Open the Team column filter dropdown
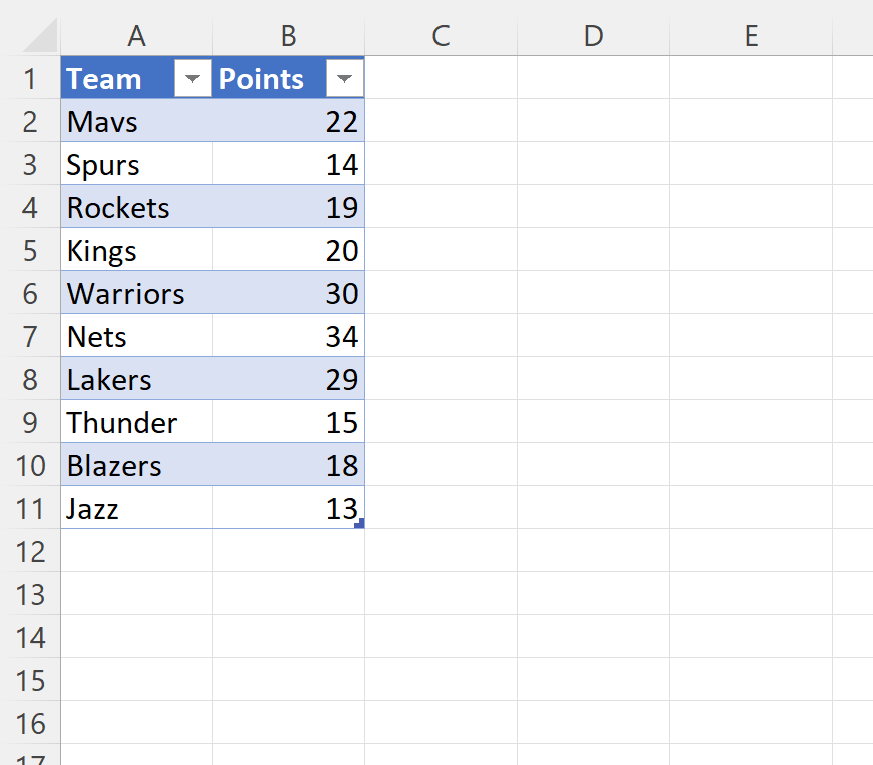Image resolution: width=873 pixels, height=765 pixels. coord(191,77)
